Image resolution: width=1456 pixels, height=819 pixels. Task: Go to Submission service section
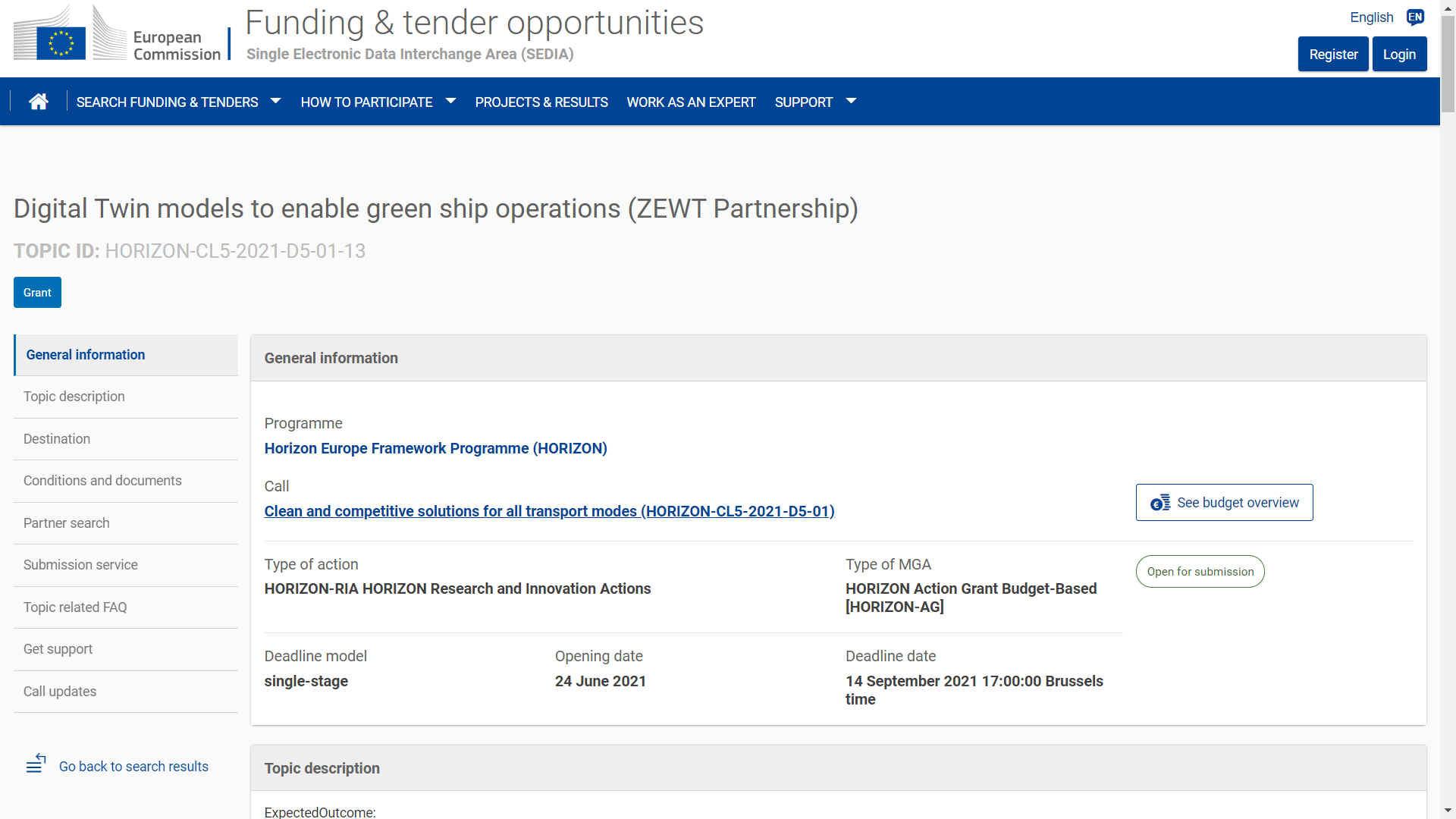click(x=126, y=565)
